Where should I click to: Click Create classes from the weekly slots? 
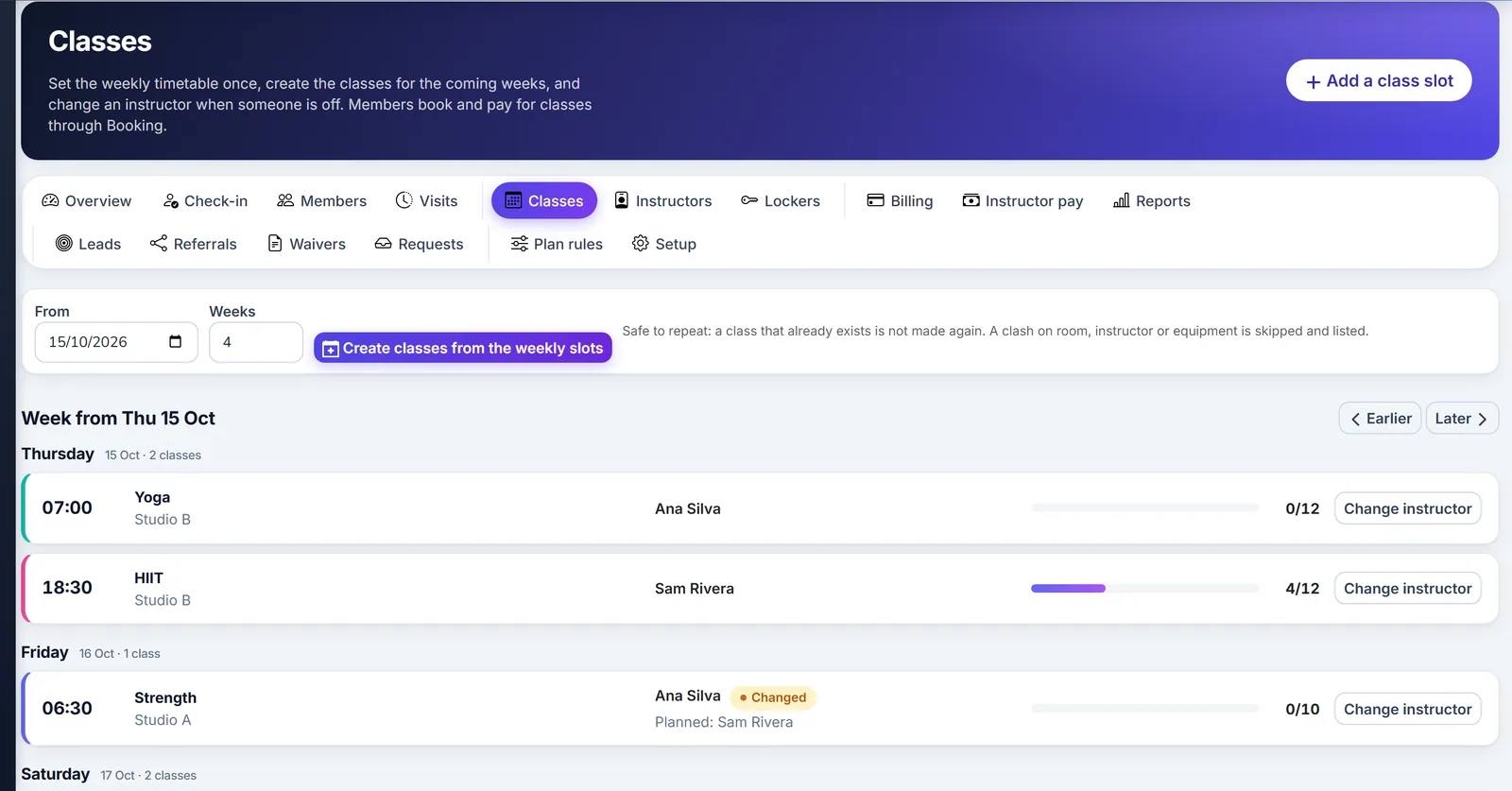[463, 348]
